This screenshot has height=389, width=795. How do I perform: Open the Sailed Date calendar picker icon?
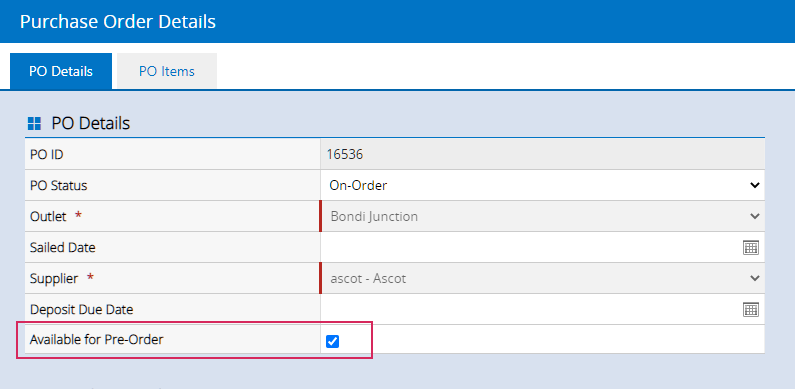tap(750, 247)
